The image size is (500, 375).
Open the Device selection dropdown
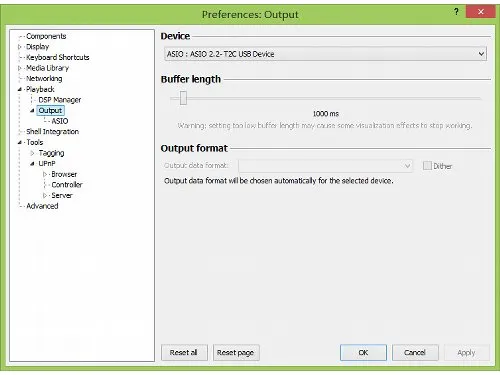(x=325, y=54)
